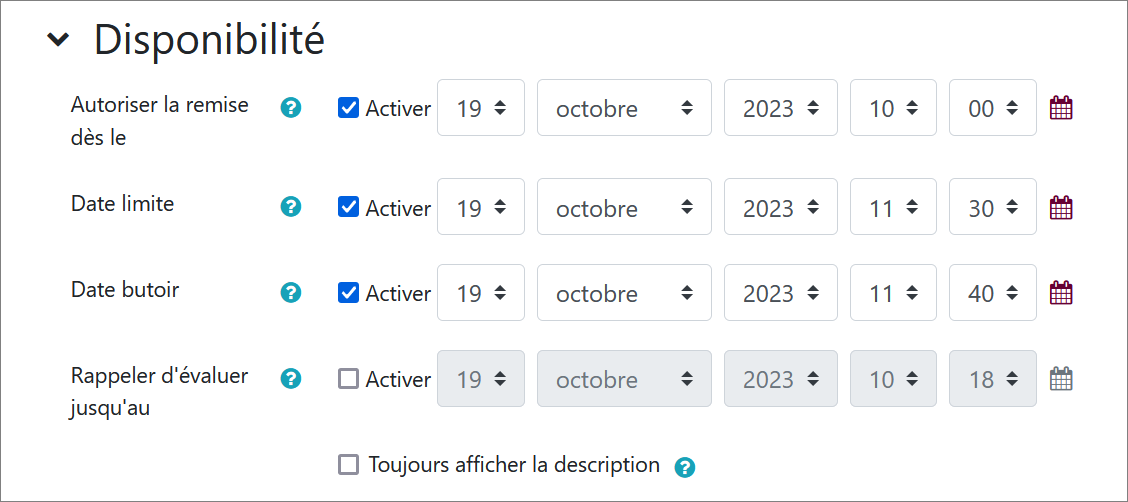1128x502 pixels.
Task: Open minute dropdown showing 00
Action: [x=992, y=108]
